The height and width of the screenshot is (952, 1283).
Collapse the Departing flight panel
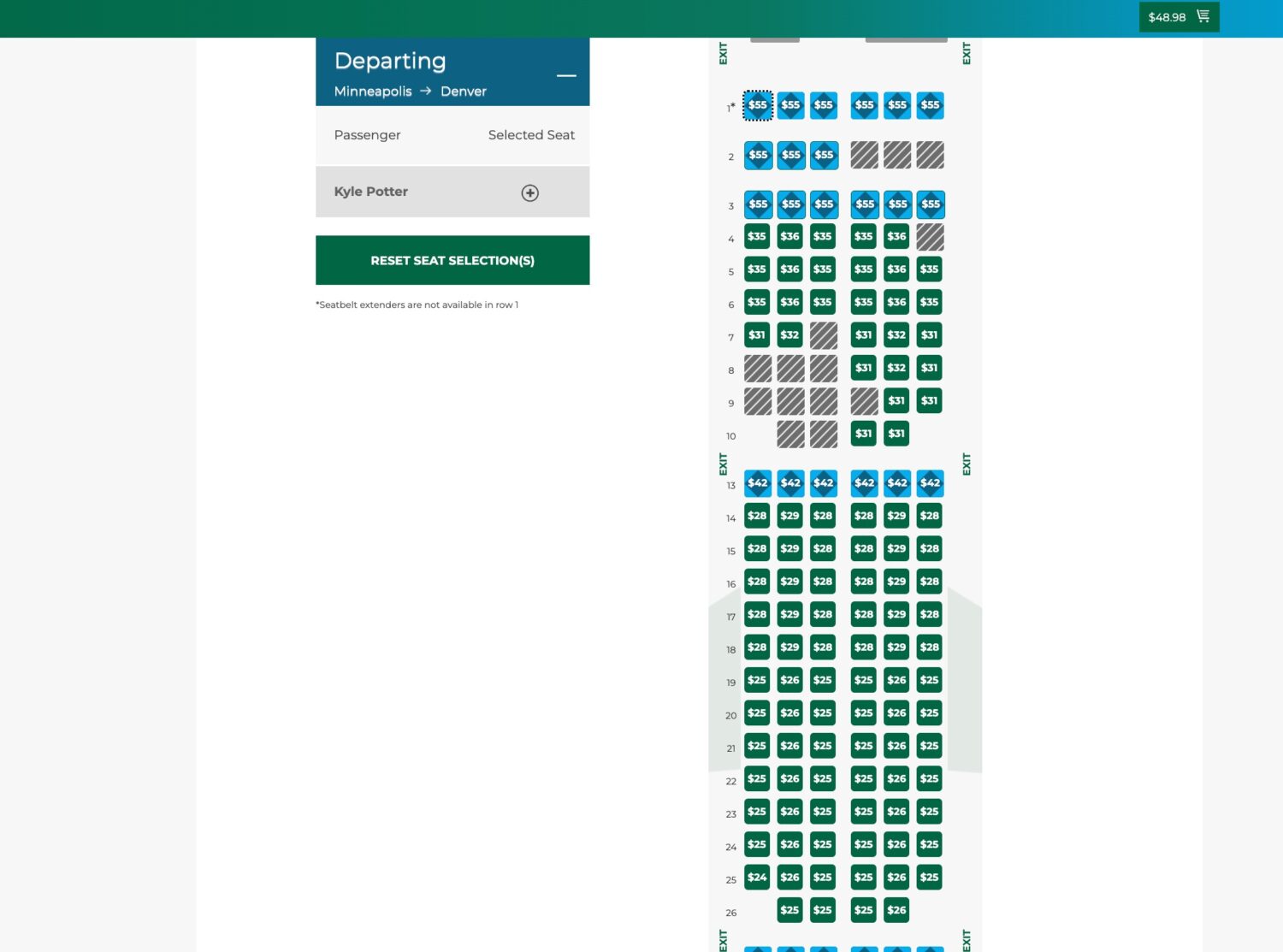(566, 76)
